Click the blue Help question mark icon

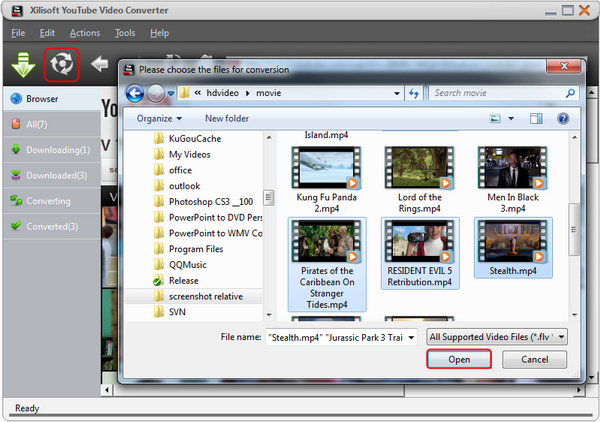pyautogui.click(x=563, y=119)
